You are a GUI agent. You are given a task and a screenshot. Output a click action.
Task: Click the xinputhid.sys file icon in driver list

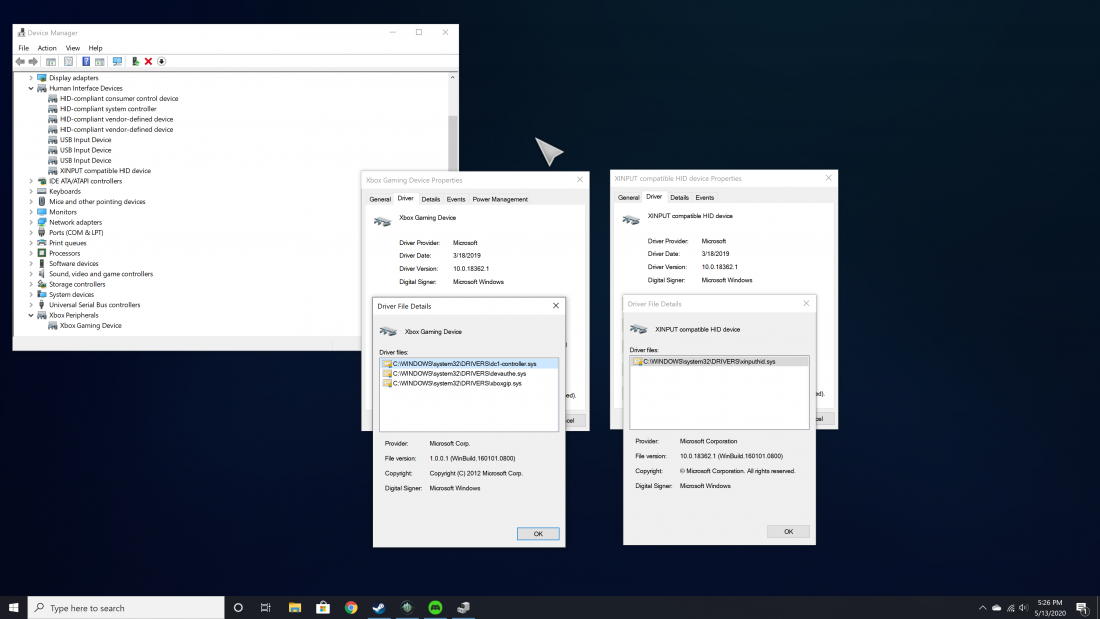pyautogui.click(x=638, y=361)
